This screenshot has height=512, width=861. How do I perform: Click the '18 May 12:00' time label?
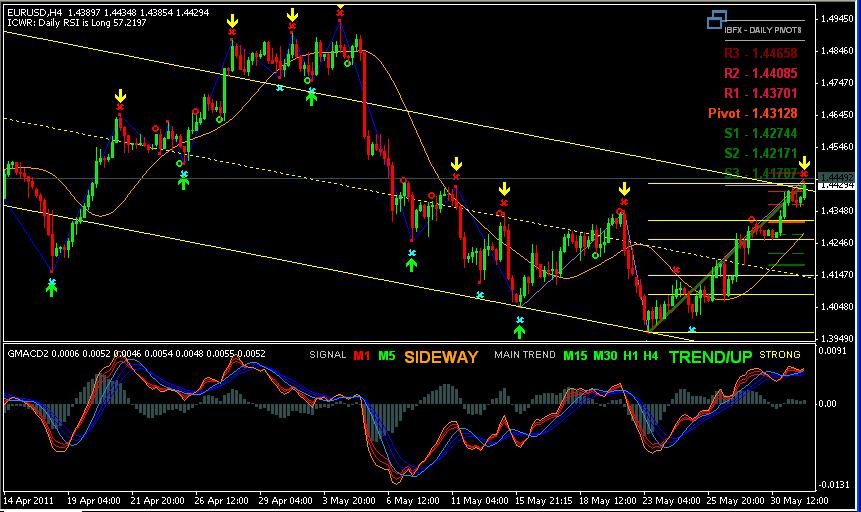[608, 500]
